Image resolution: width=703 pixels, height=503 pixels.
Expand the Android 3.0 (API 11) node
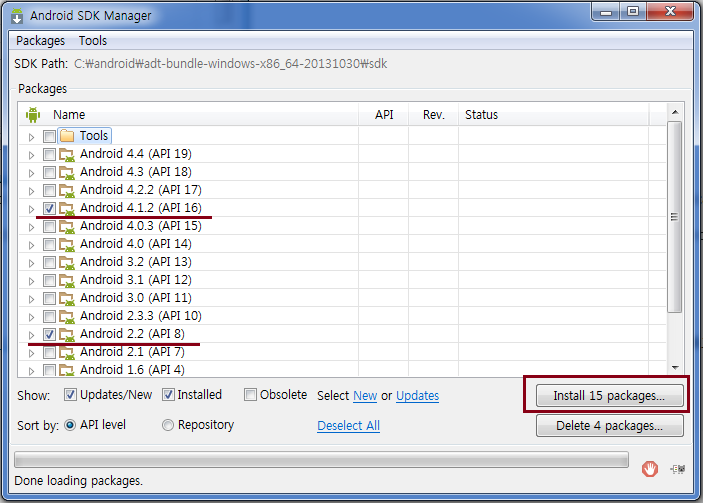(x=31, y=299)
